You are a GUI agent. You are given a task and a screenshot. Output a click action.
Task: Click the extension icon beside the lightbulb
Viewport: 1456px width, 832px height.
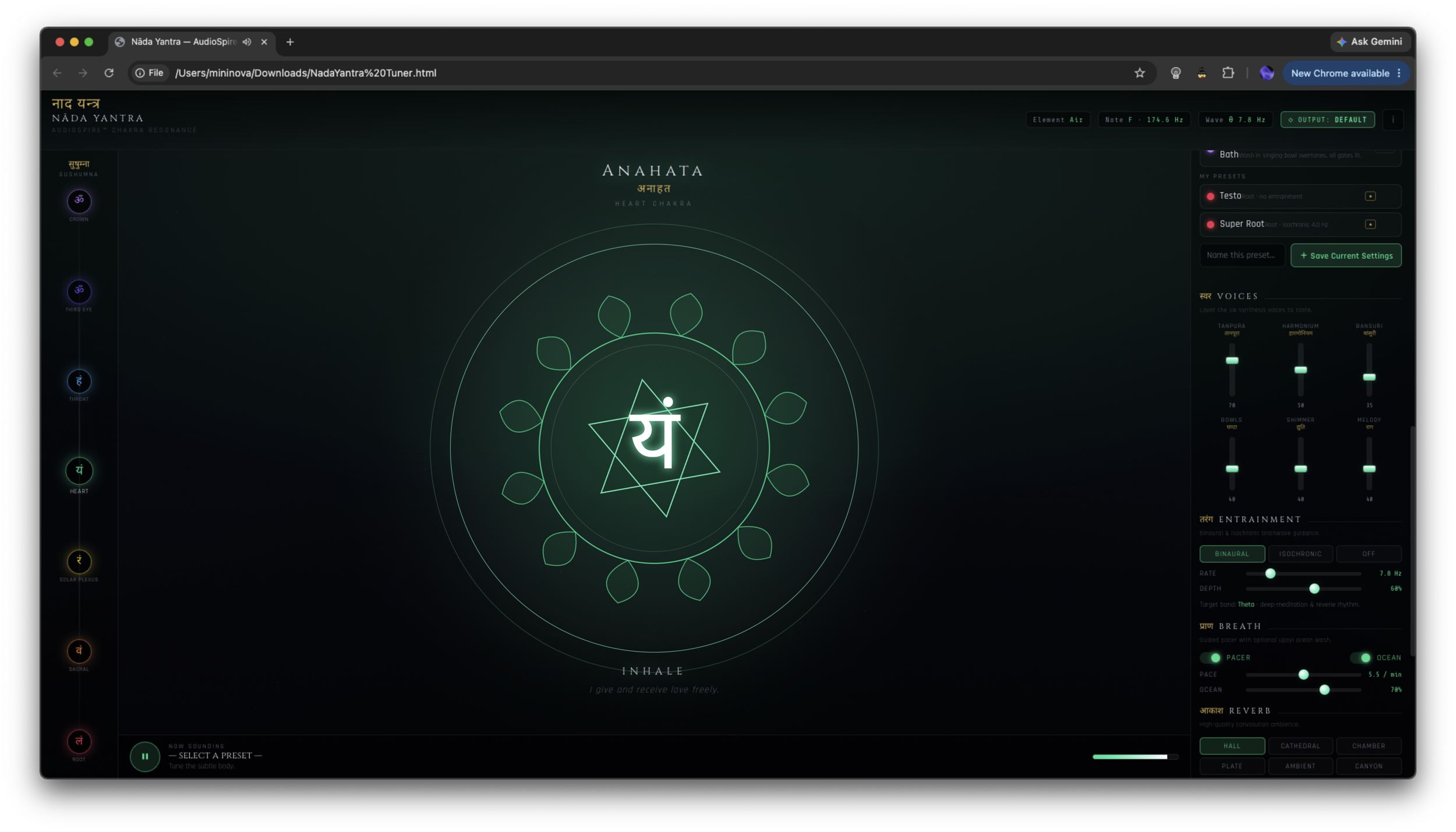point(1202,73)
